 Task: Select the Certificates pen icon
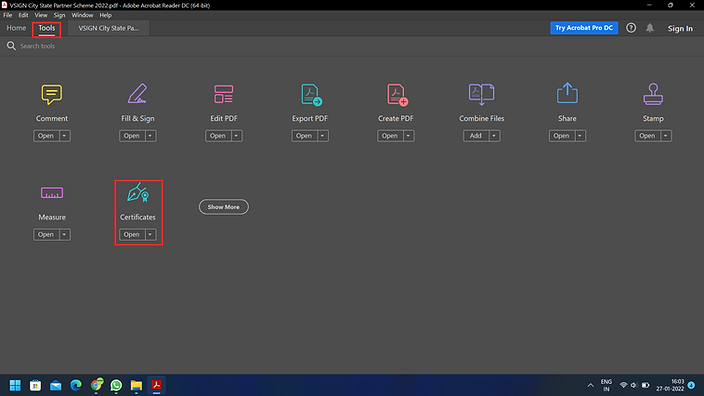pos(138,192)
